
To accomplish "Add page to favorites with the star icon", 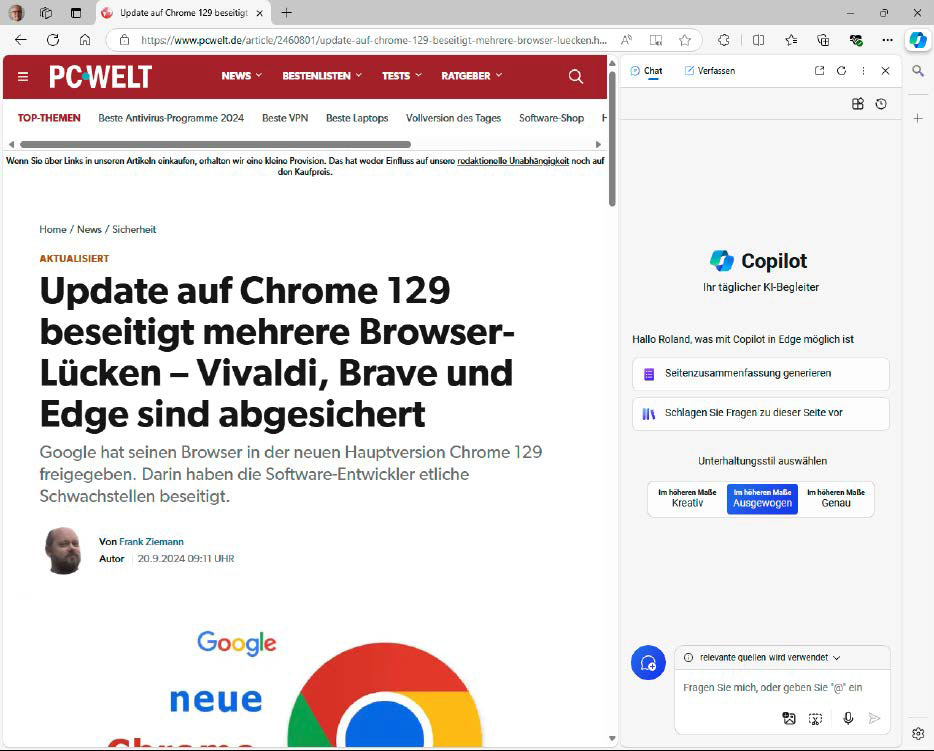I will pos(685,40).
